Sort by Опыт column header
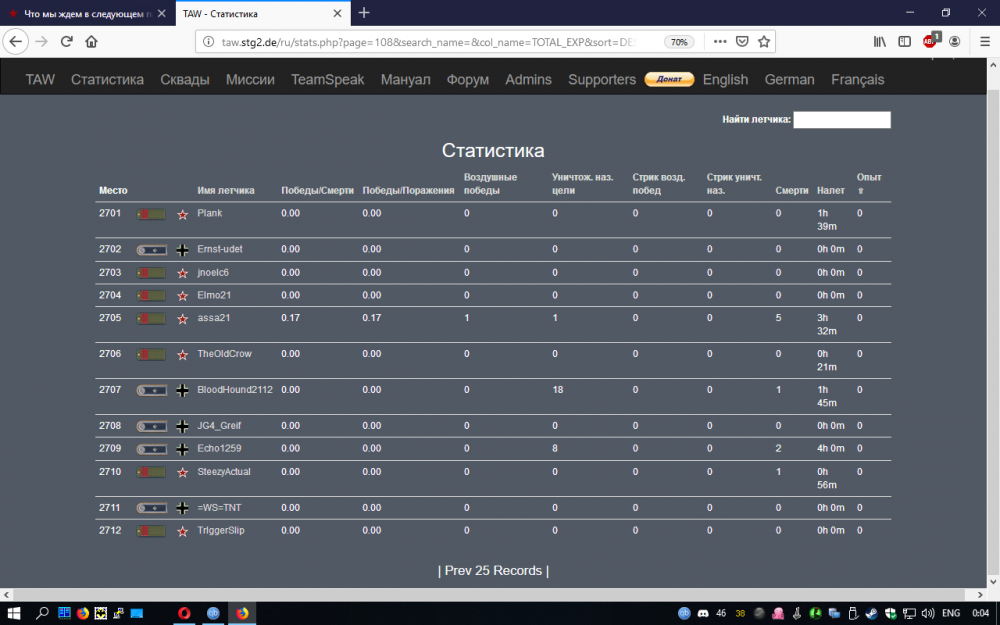 (869, 177)
